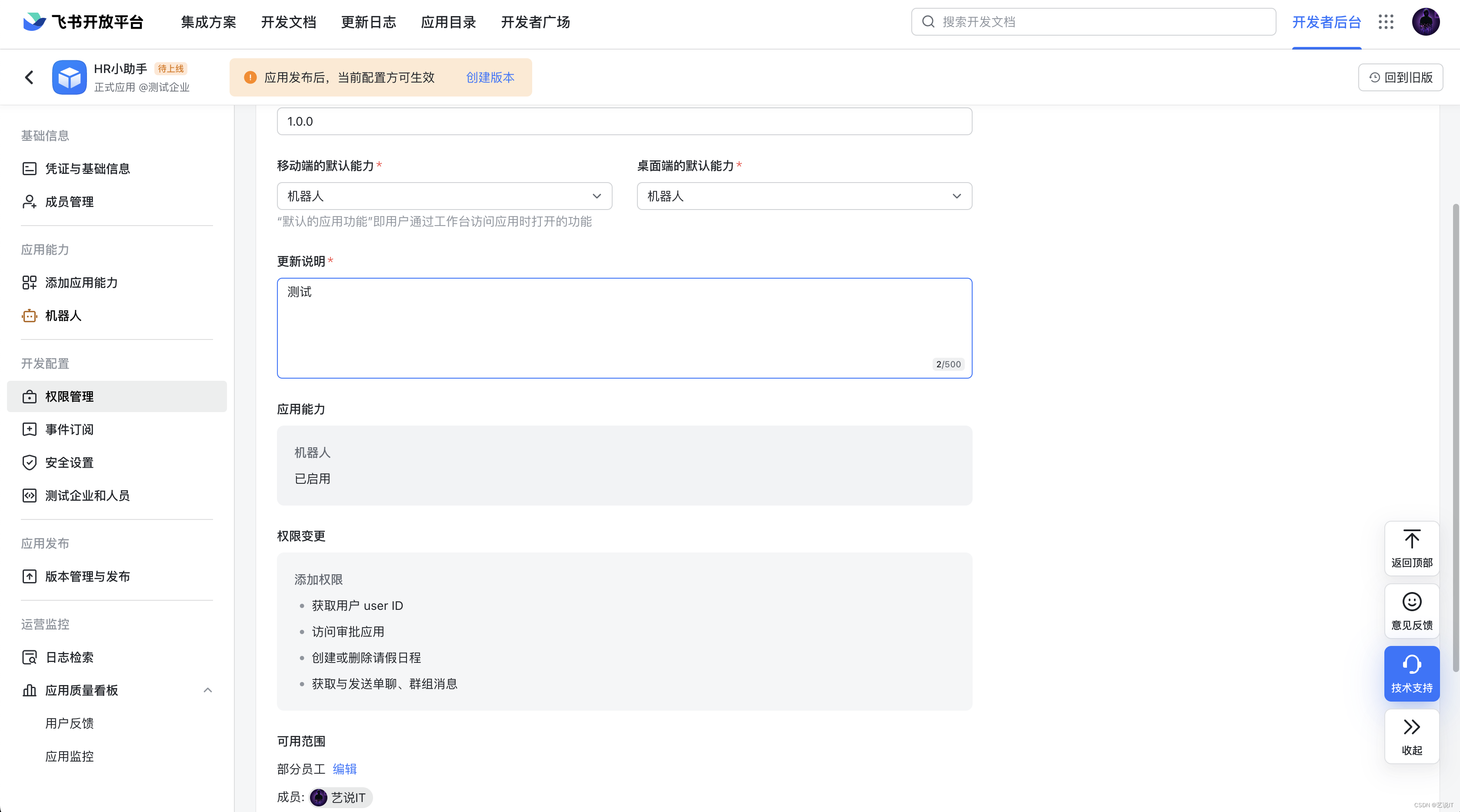Image resolution: width=1460 pixels, height=812 pixels.
Task: Open 桌面端的默认能力 dropdown
Action: (x=803, y=196)
